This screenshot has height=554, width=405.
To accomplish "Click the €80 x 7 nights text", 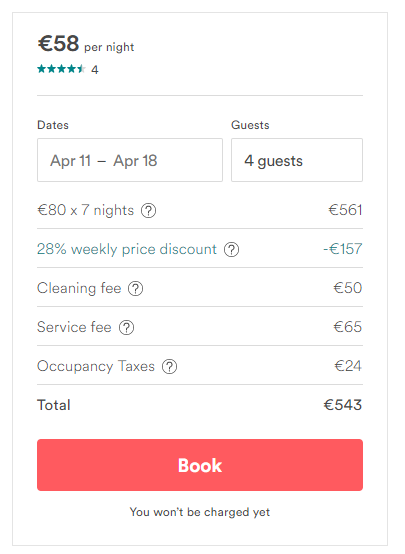I will (x=86, y=210).
